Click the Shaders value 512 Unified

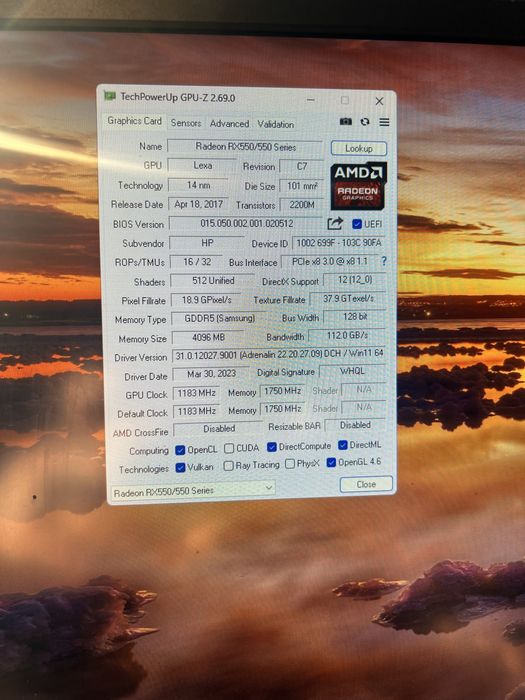213,281
